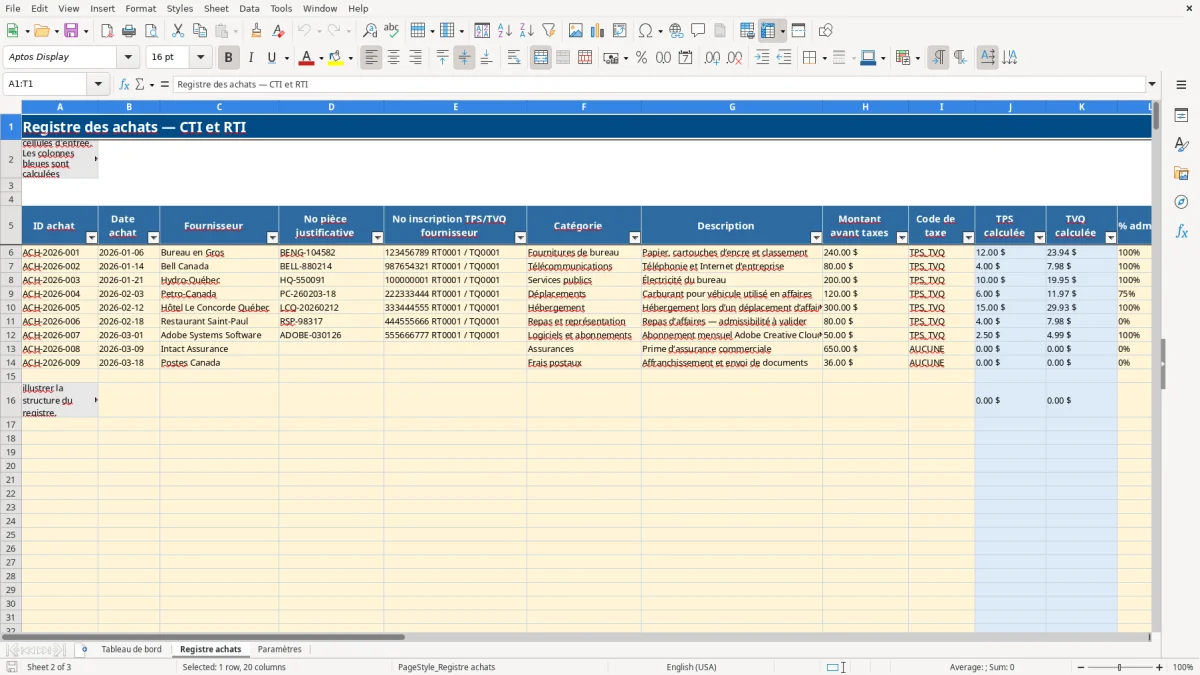
Task: Expand the Name Box dropdown
Action: [x=99, y=84]
